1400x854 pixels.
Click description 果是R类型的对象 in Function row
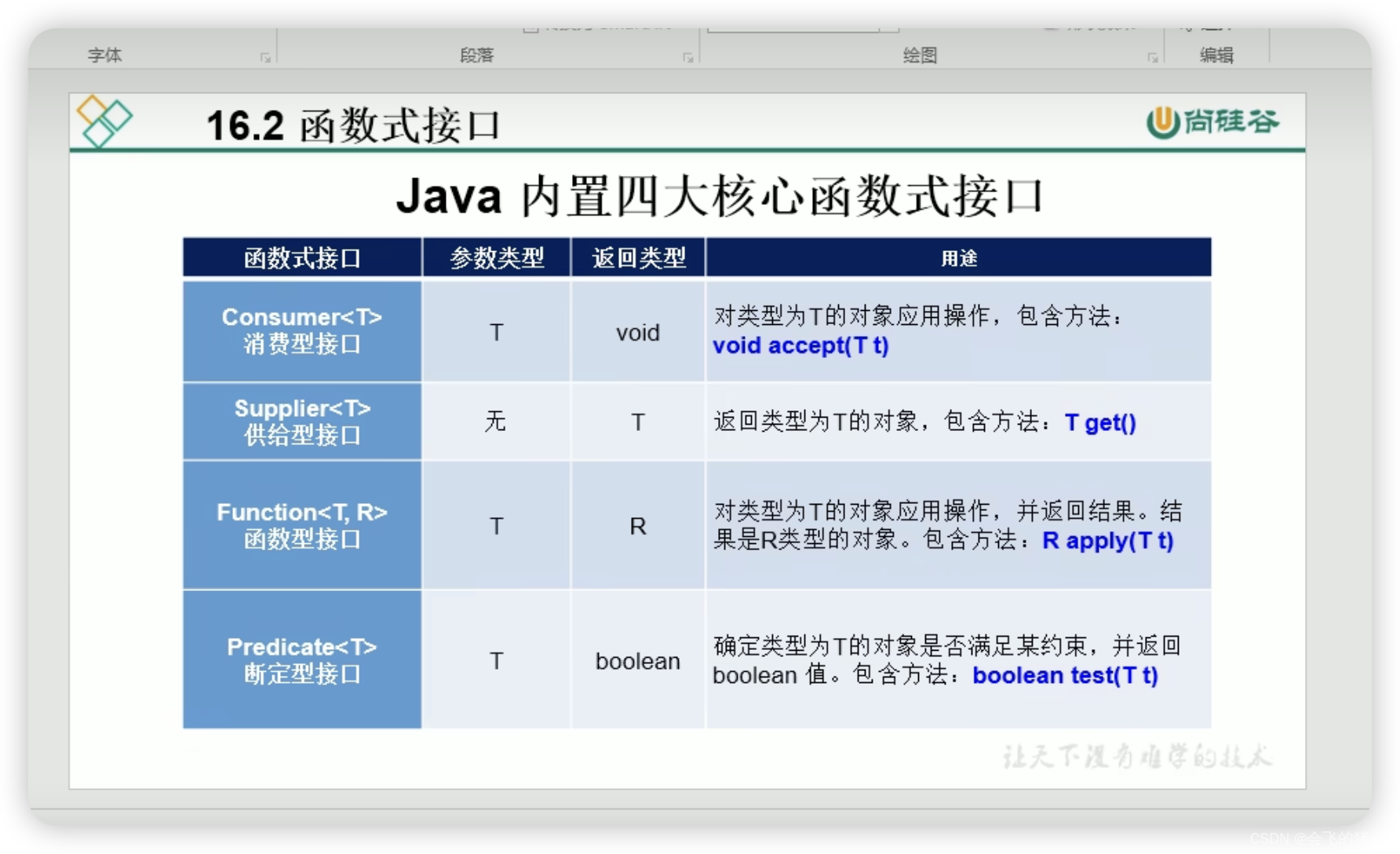click(x=805, y=540)
